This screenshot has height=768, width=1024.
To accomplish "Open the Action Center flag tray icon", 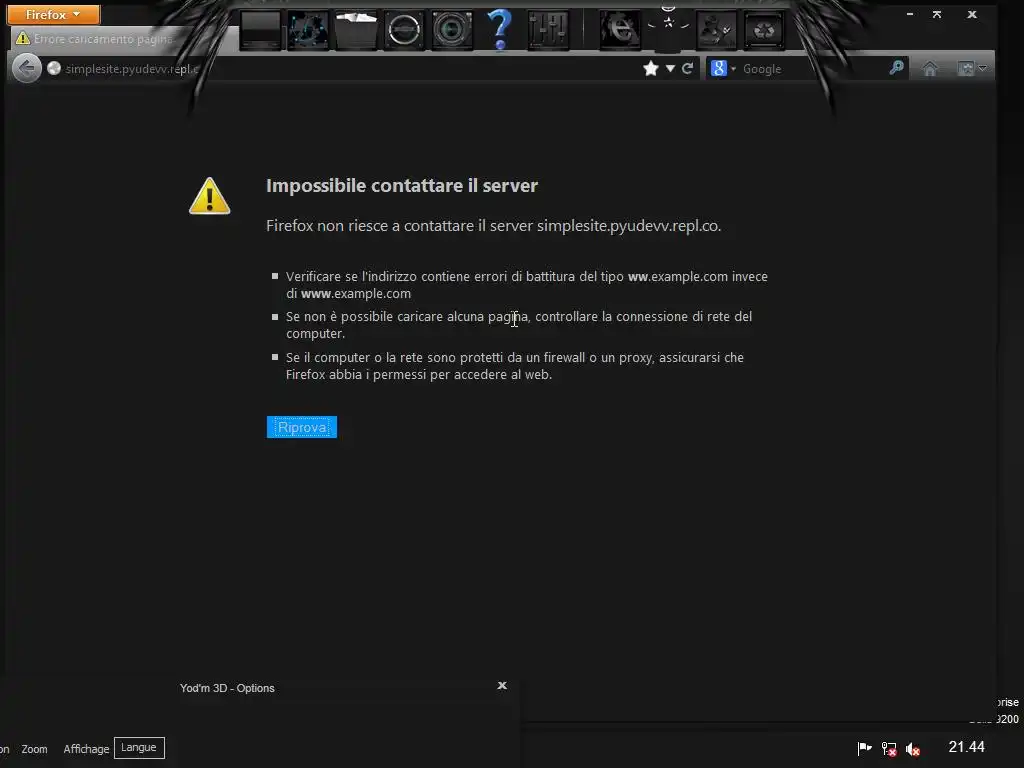I will [x=864, y=748].
